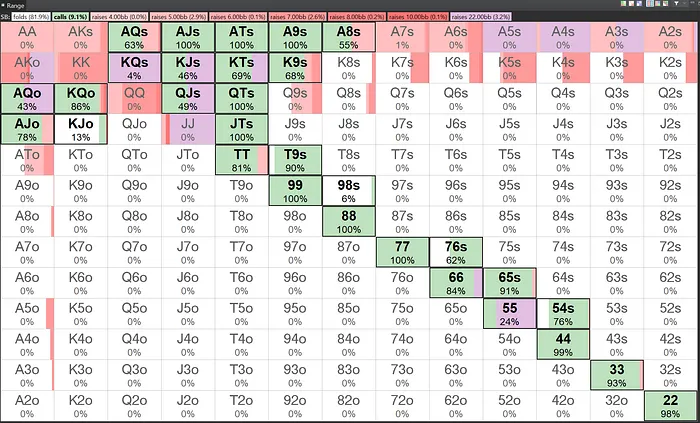Click the raises 5.00bb (2.9%) label

tap(180, 17)
